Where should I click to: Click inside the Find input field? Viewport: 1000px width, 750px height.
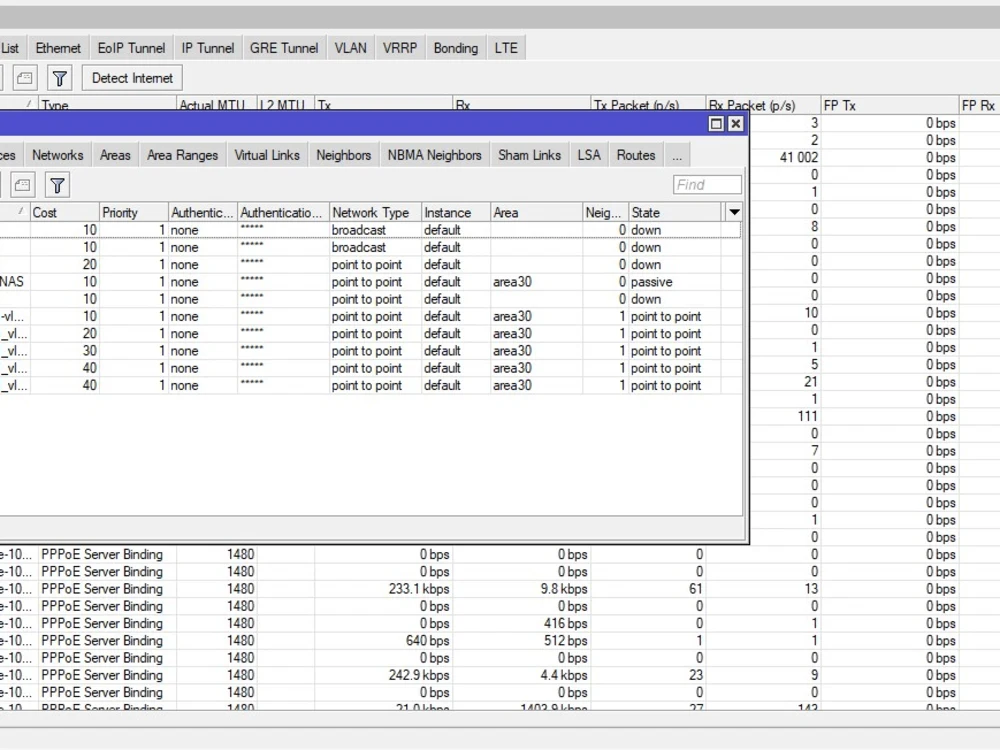(x=707, y=184)
